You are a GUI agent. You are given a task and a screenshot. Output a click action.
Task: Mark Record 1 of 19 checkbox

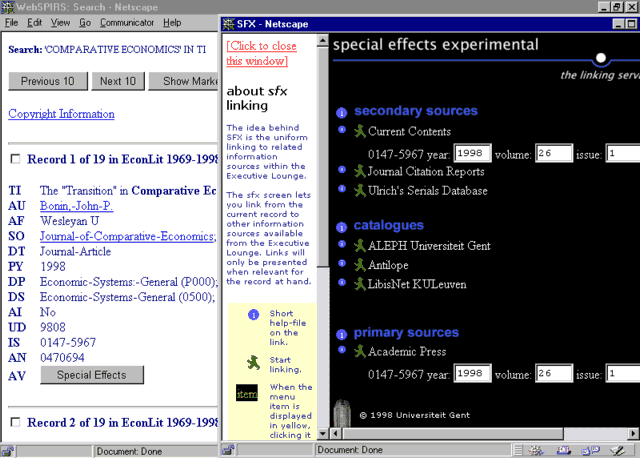(x=15, y=159)
